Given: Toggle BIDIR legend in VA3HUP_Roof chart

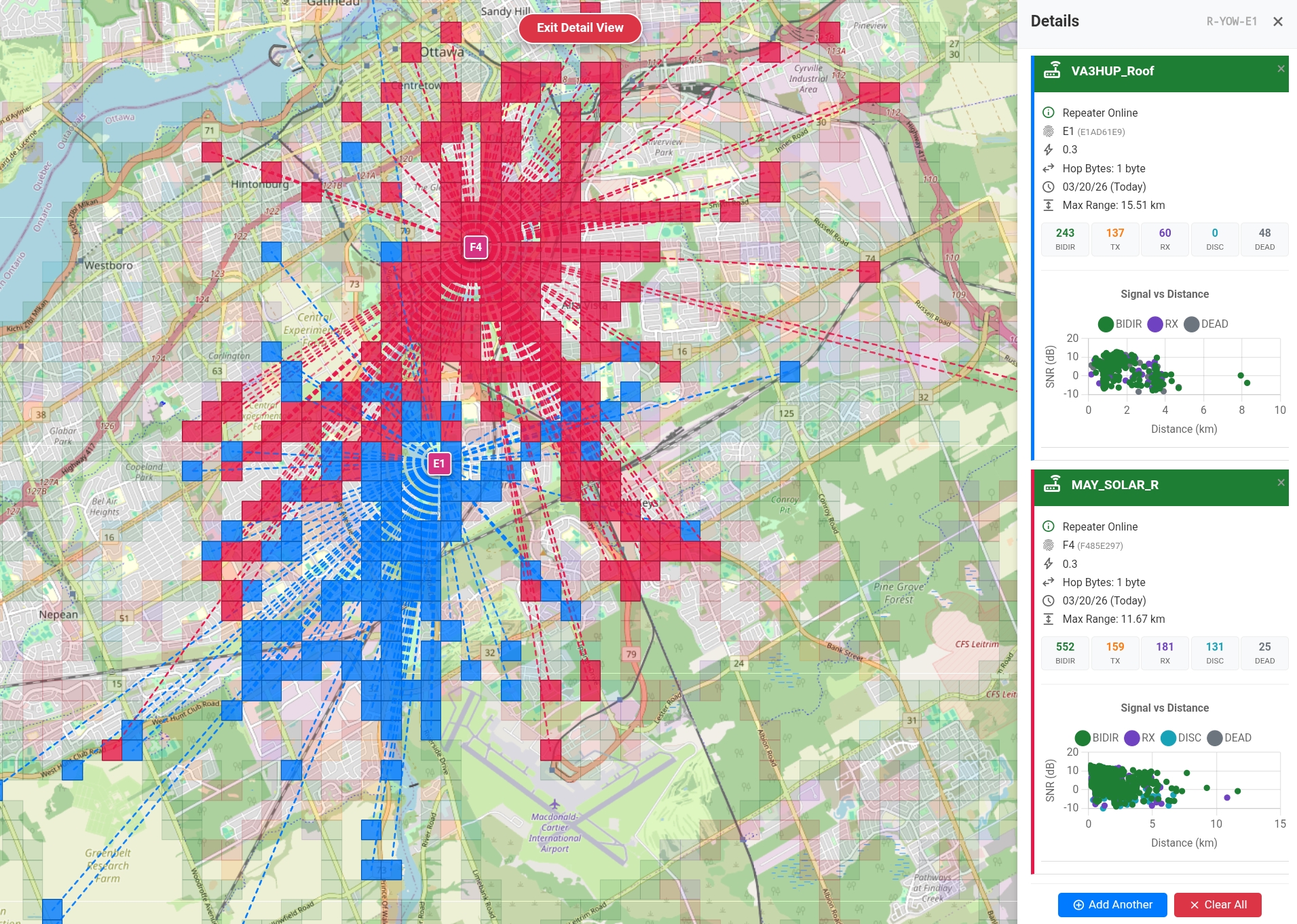Looking at the screenshot, I should coord(1120,324).
